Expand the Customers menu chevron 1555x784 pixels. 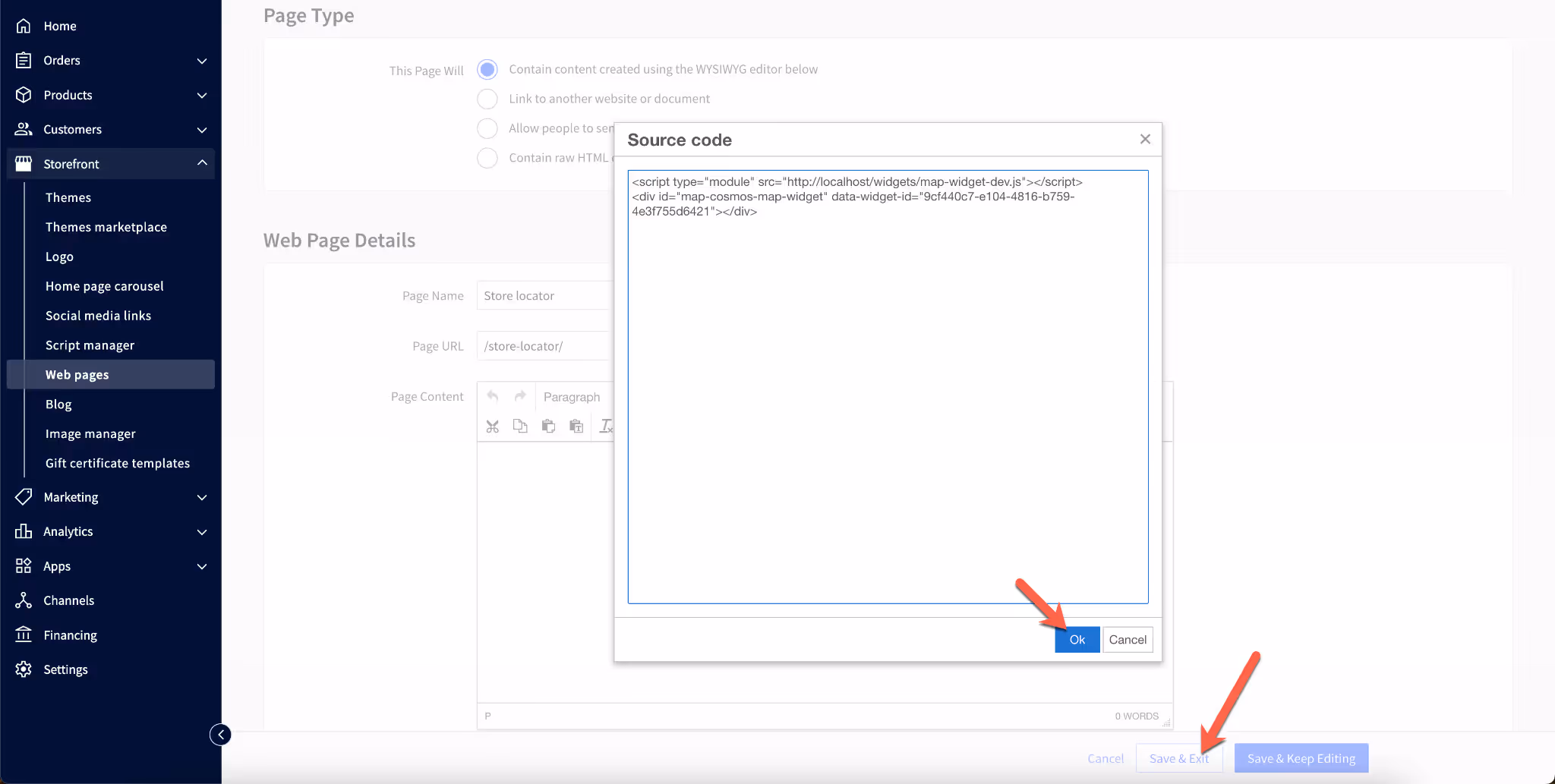click(202, 130)
